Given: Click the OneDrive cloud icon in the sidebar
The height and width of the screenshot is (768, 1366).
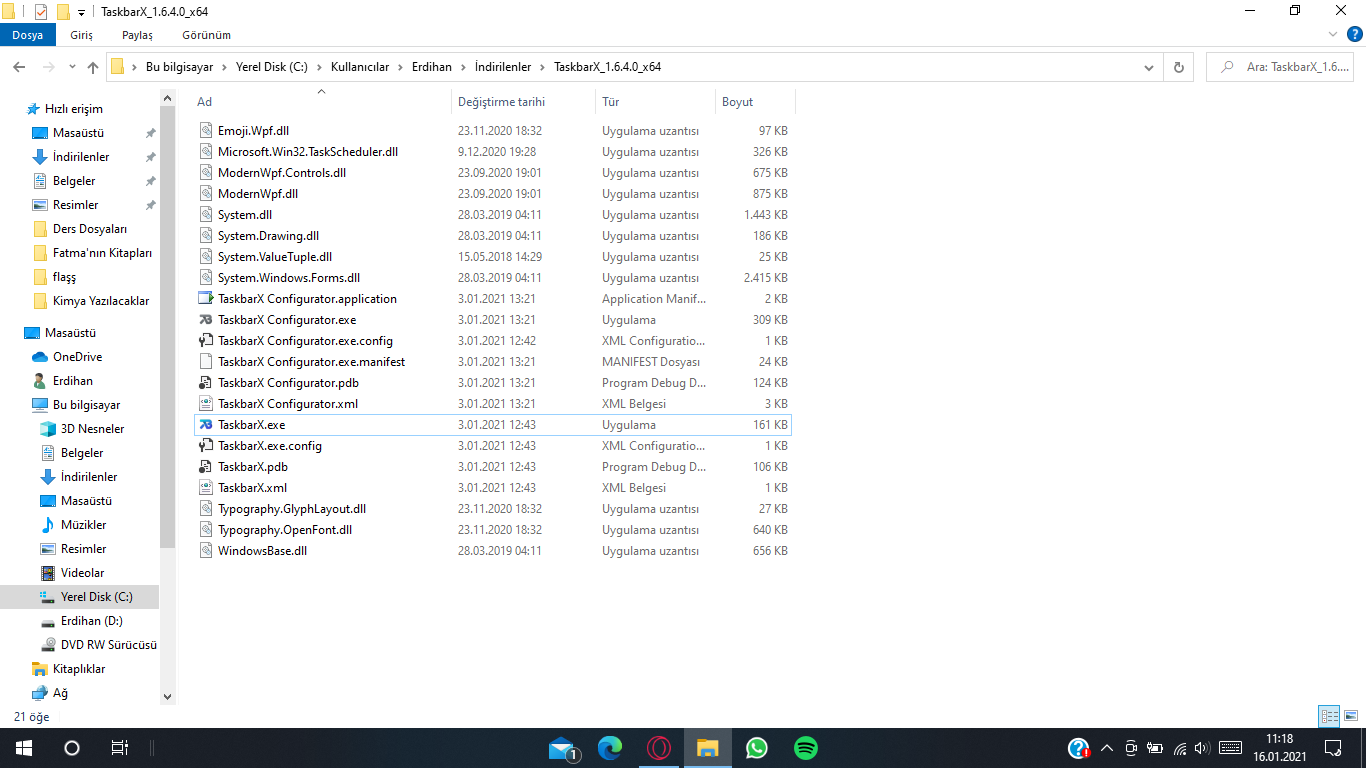Looking at the screenshot, I should tap(40, 357).
